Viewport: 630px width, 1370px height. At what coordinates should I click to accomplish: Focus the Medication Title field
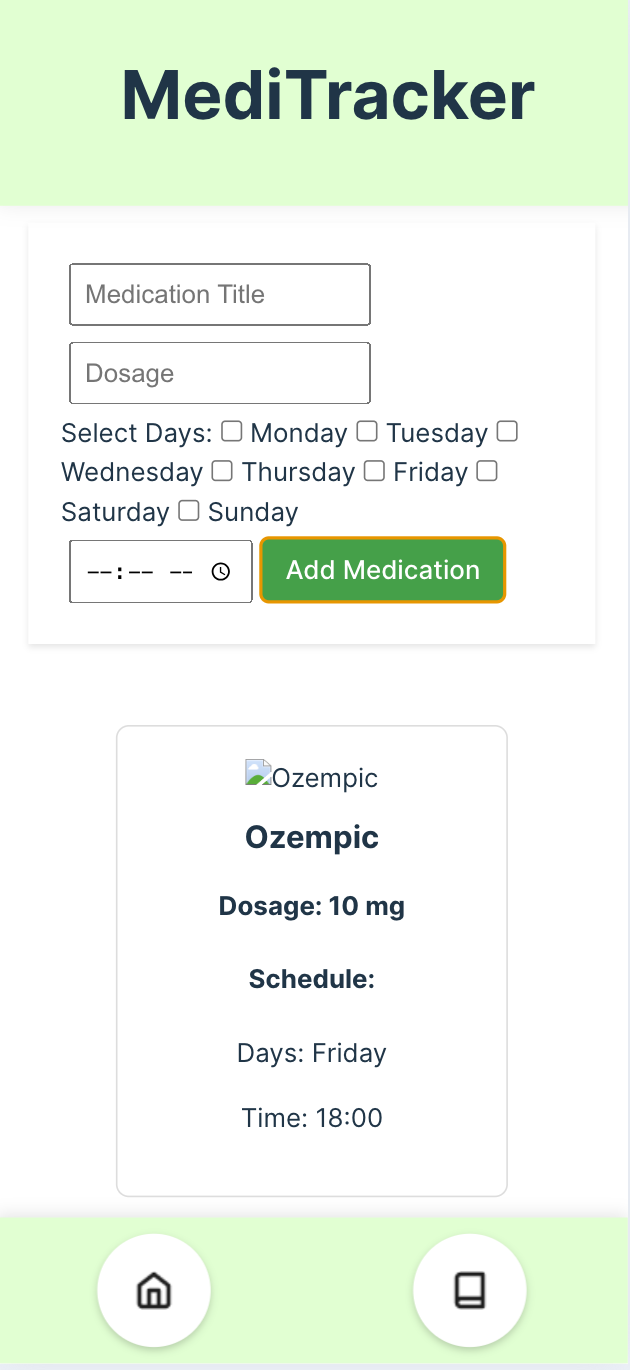[x=220, y=295]
